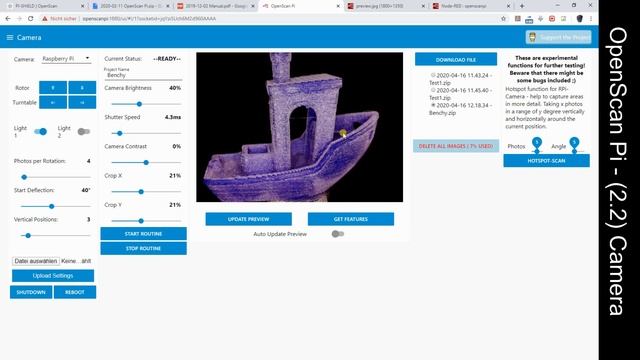The width and height of the screenshot is (640, 360).
Task: Click the --READY-- status text
Action: point(167,59)
